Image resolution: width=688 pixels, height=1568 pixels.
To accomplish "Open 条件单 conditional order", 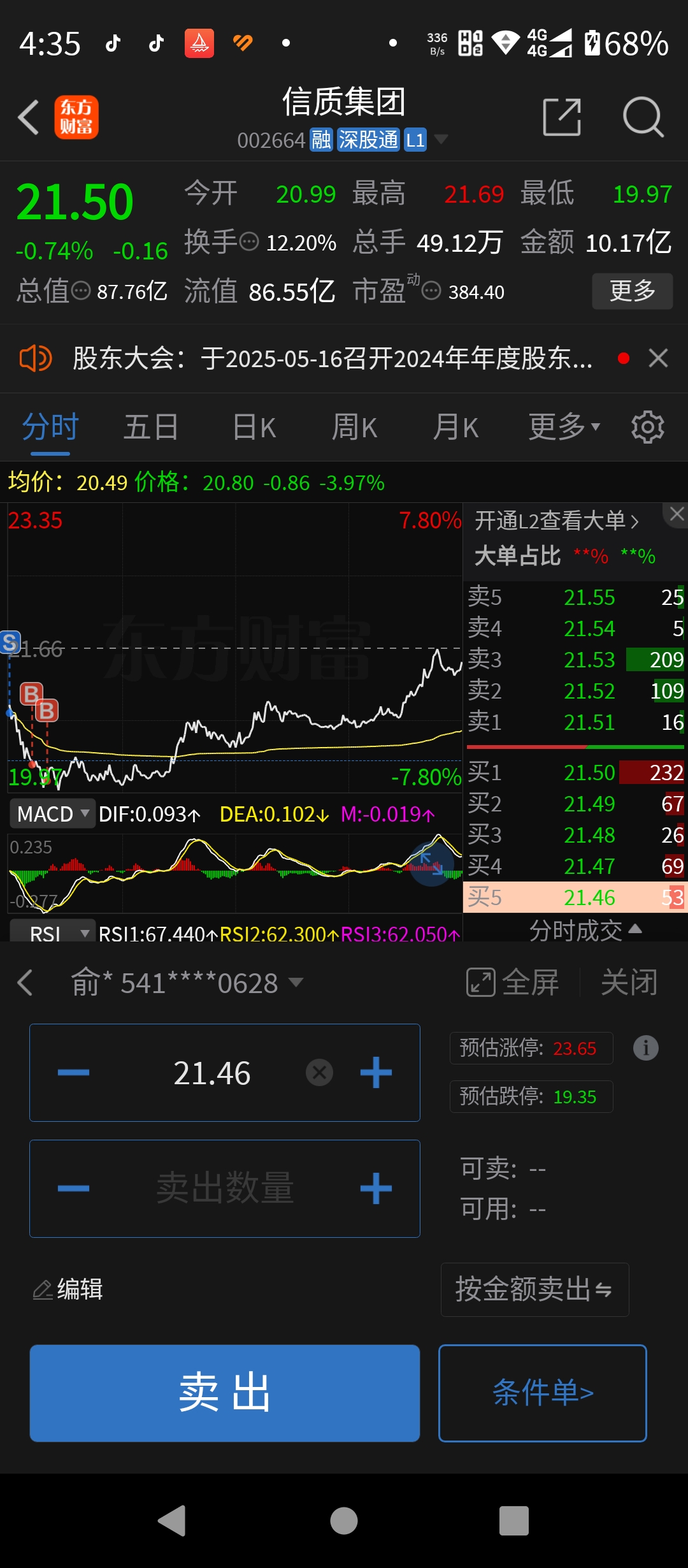I will tap(543, 1393).
